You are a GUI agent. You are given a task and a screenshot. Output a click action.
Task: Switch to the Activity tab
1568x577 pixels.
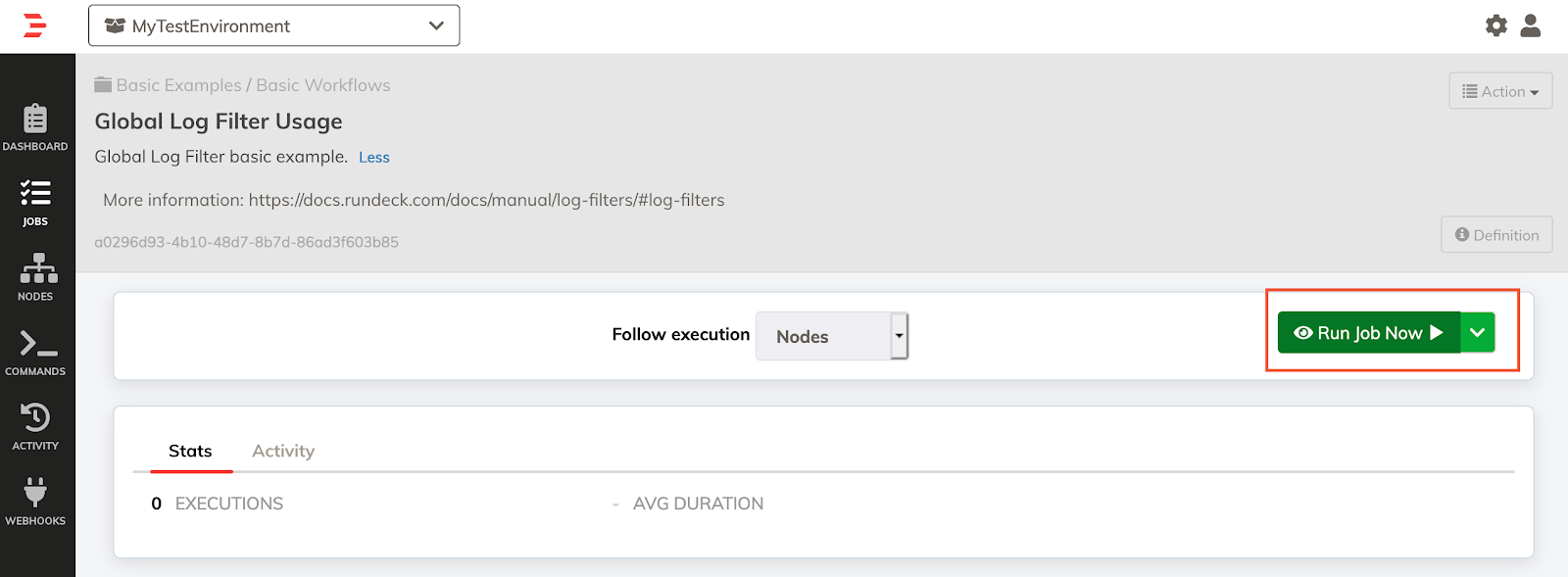[283, 451]
